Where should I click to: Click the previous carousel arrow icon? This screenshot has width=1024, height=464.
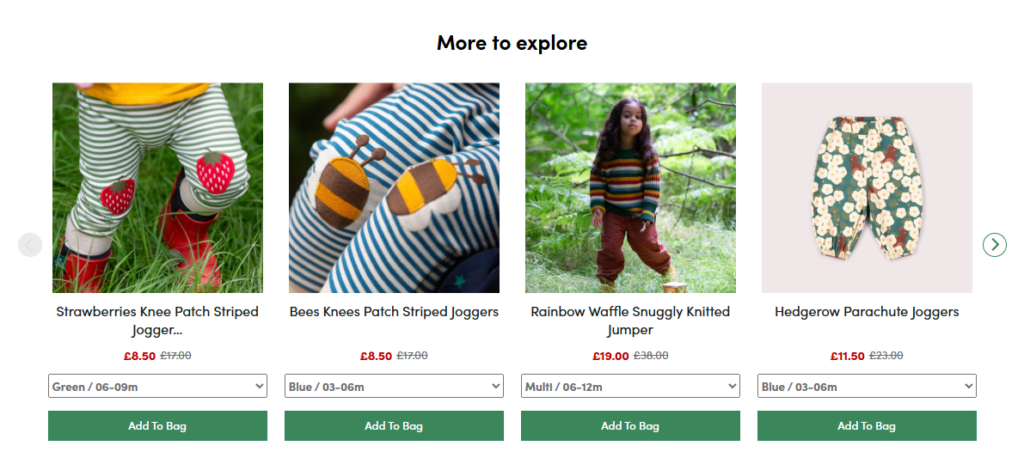point(30,244)
